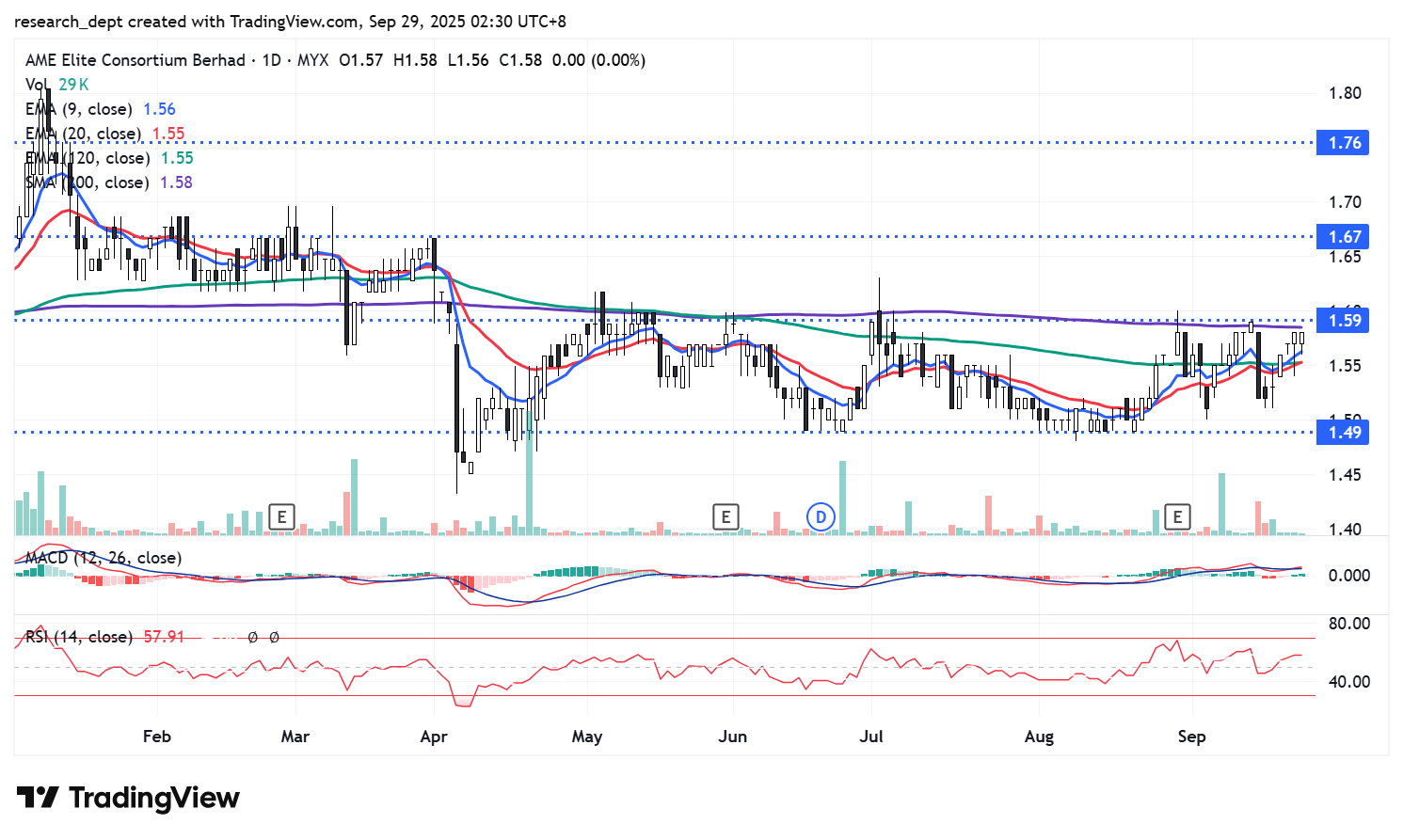Click the EMA (120, close) legend entry

pyautogui.click(x=90, y=158)
